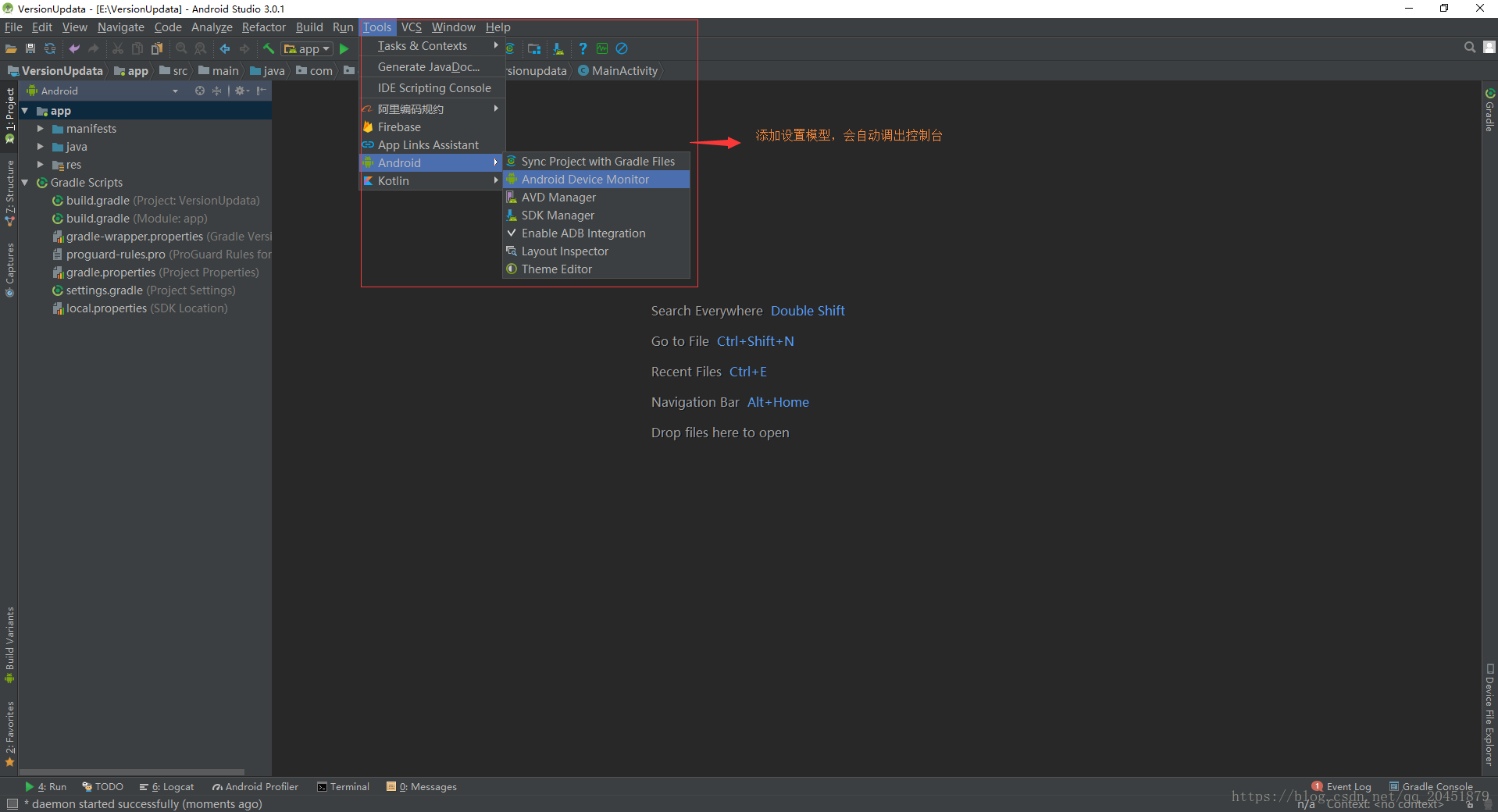Click the Make Project hammer icon
1498x812 pixels.
click(269, 48)
